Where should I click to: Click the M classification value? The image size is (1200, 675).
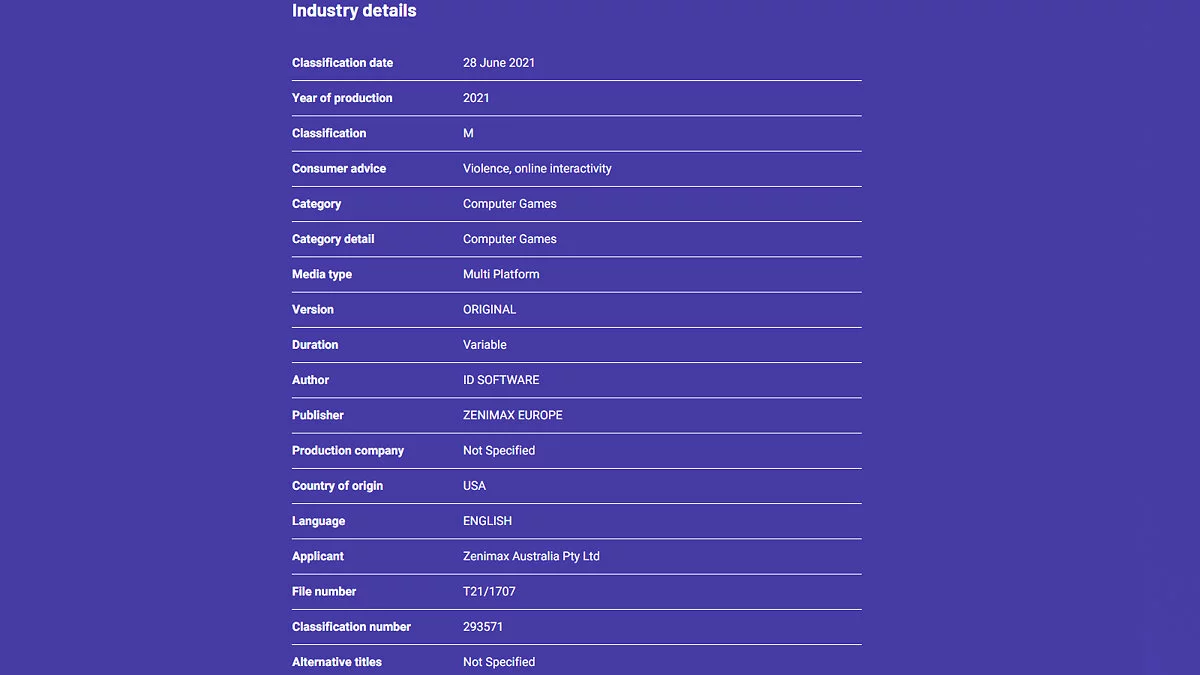point(468,133)
